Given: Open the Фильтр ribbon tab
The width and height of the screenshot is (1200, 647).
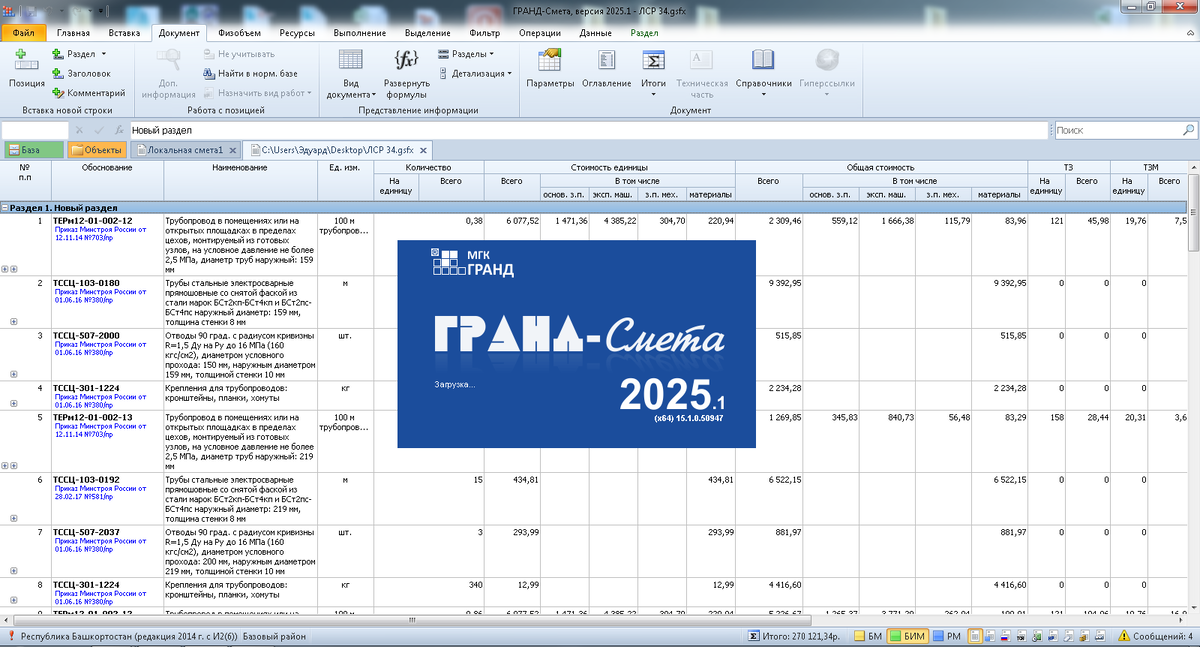Looking at the screenshot, I should pyautogui.click(x=485, y=33).
